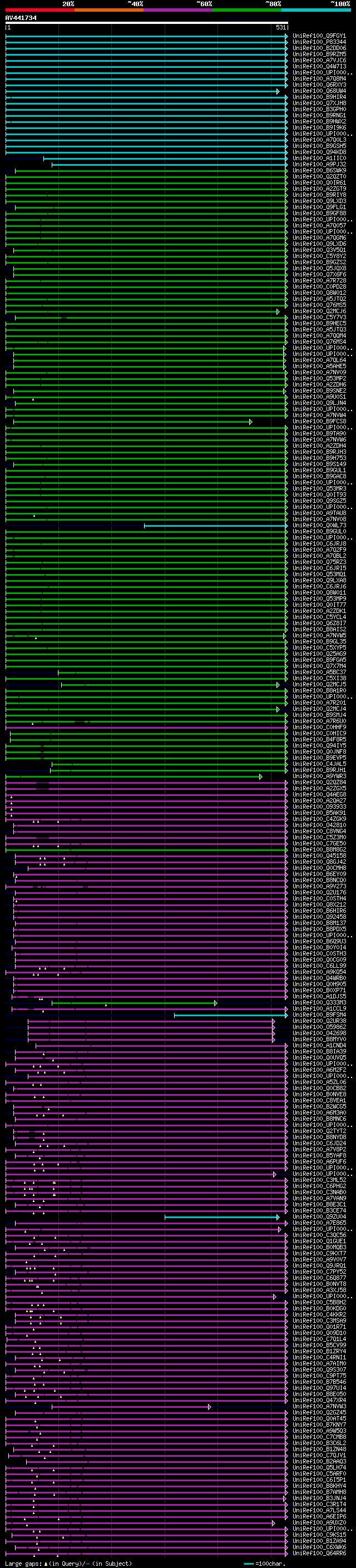Open hit UniRef100_Q4W7I3
The height and width of the screenshot is (1568, 356).
point(319,66)
